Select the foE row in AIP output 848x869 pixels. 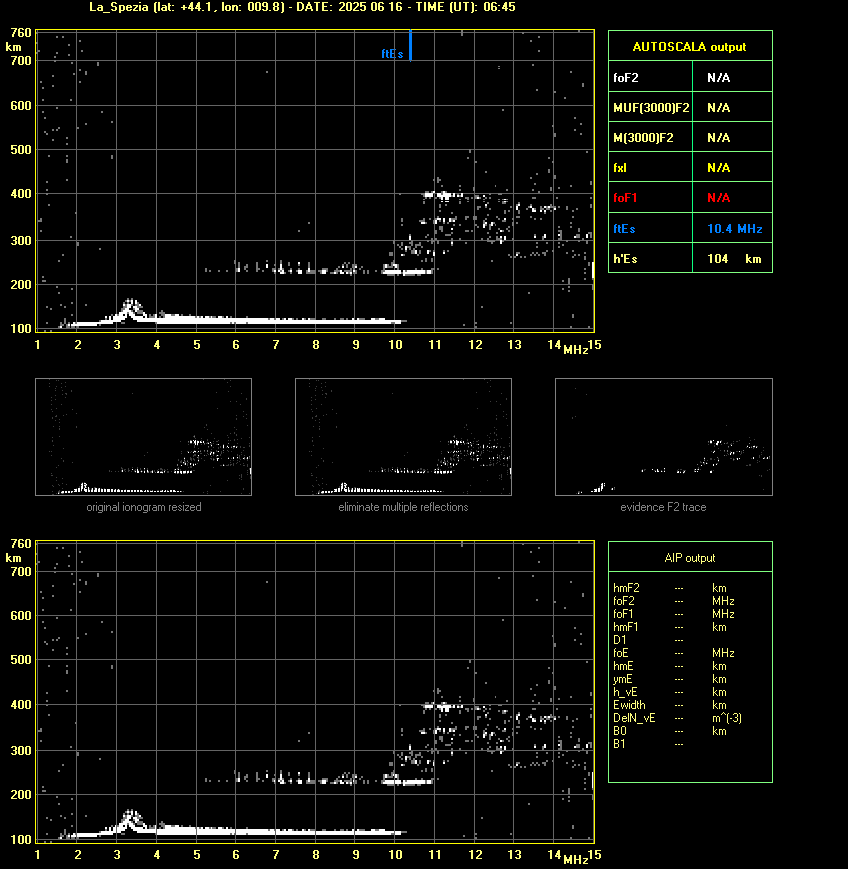(674, 653)
